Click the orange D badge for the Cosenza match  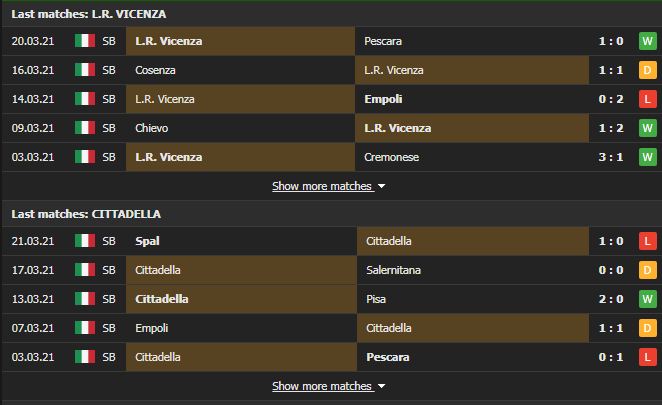pyautogui.click(x=647, y=70)
